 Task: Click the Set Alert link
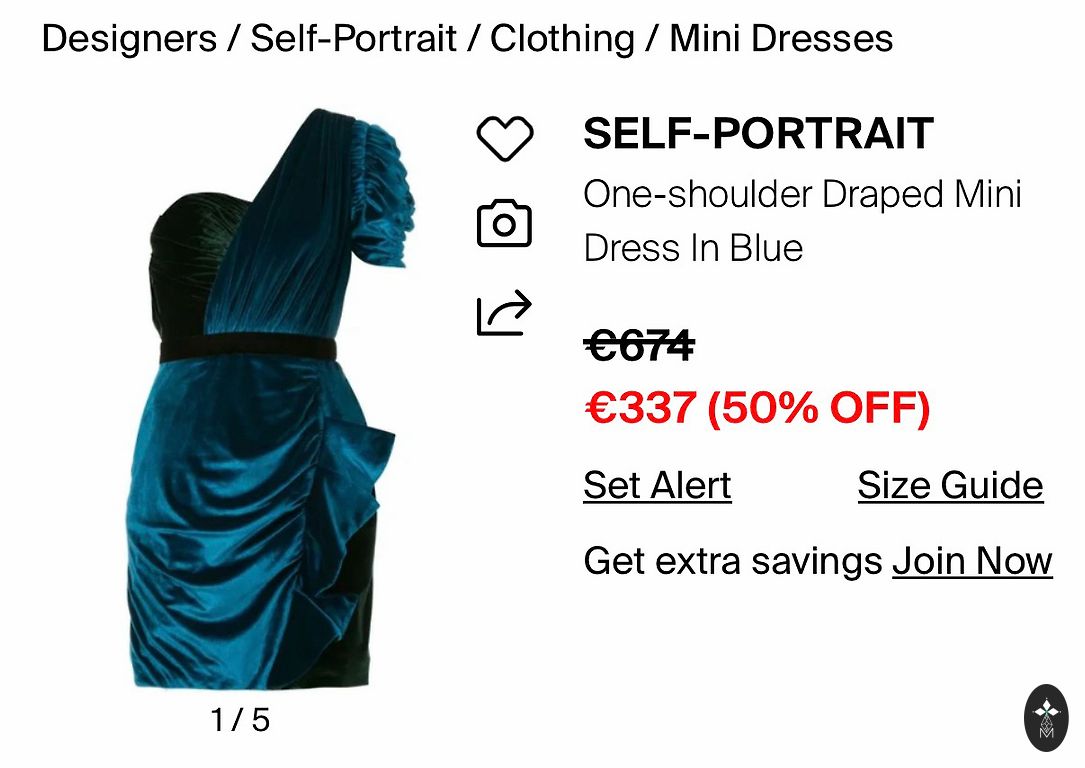[x=657, y=486]
